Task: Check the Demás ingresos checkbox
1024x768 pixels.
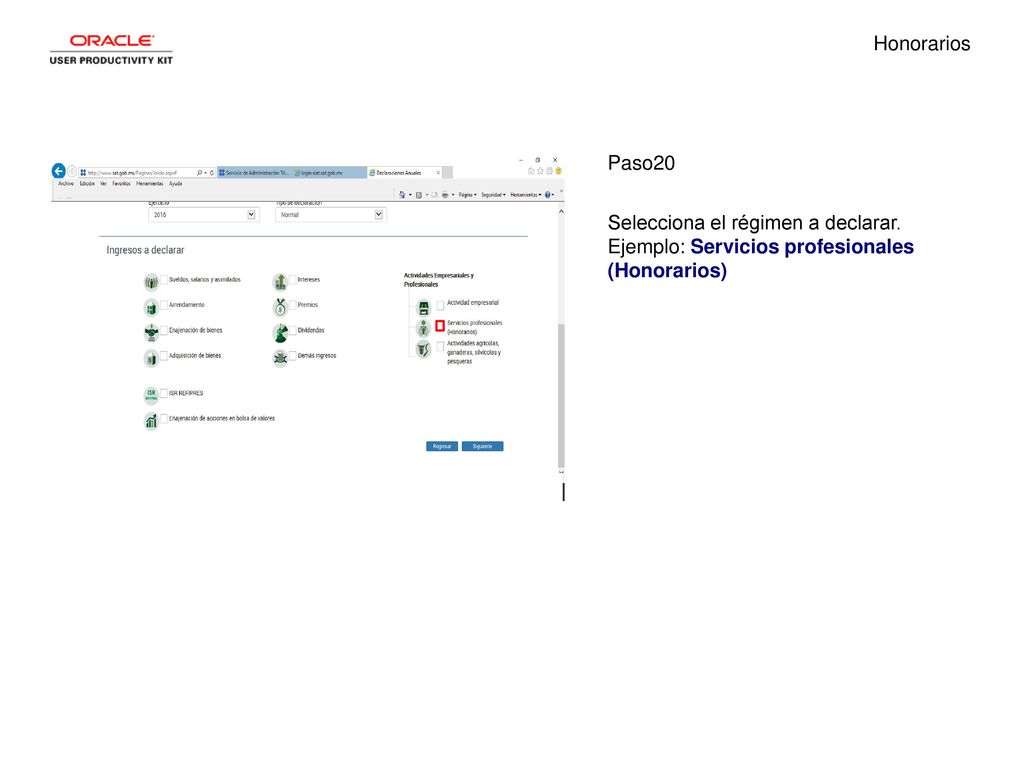Action: point(293,355)
